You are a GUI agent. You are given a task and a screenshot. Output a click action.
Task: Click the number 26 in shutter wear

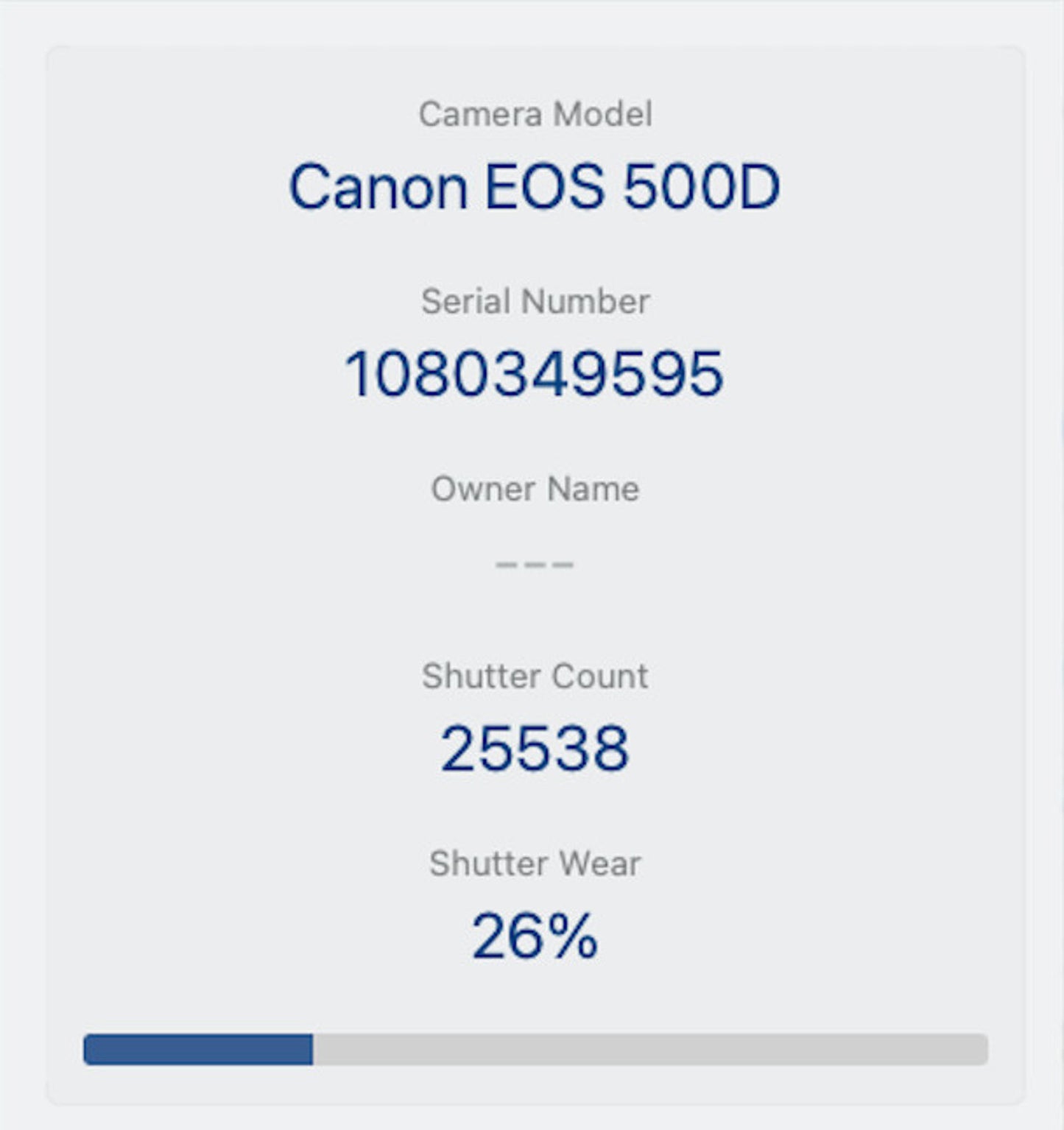[x=507, y=936]
